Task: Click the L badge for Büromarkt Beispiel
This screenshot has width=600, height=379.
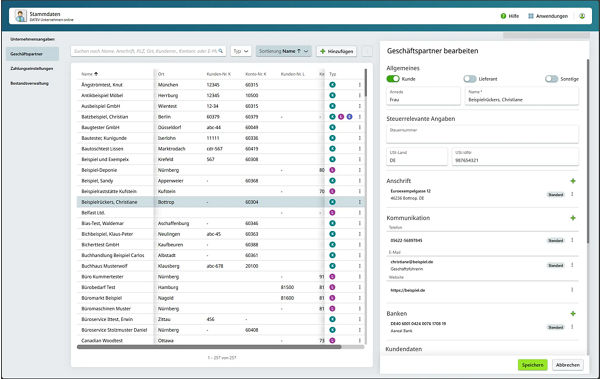Action: 332,298
